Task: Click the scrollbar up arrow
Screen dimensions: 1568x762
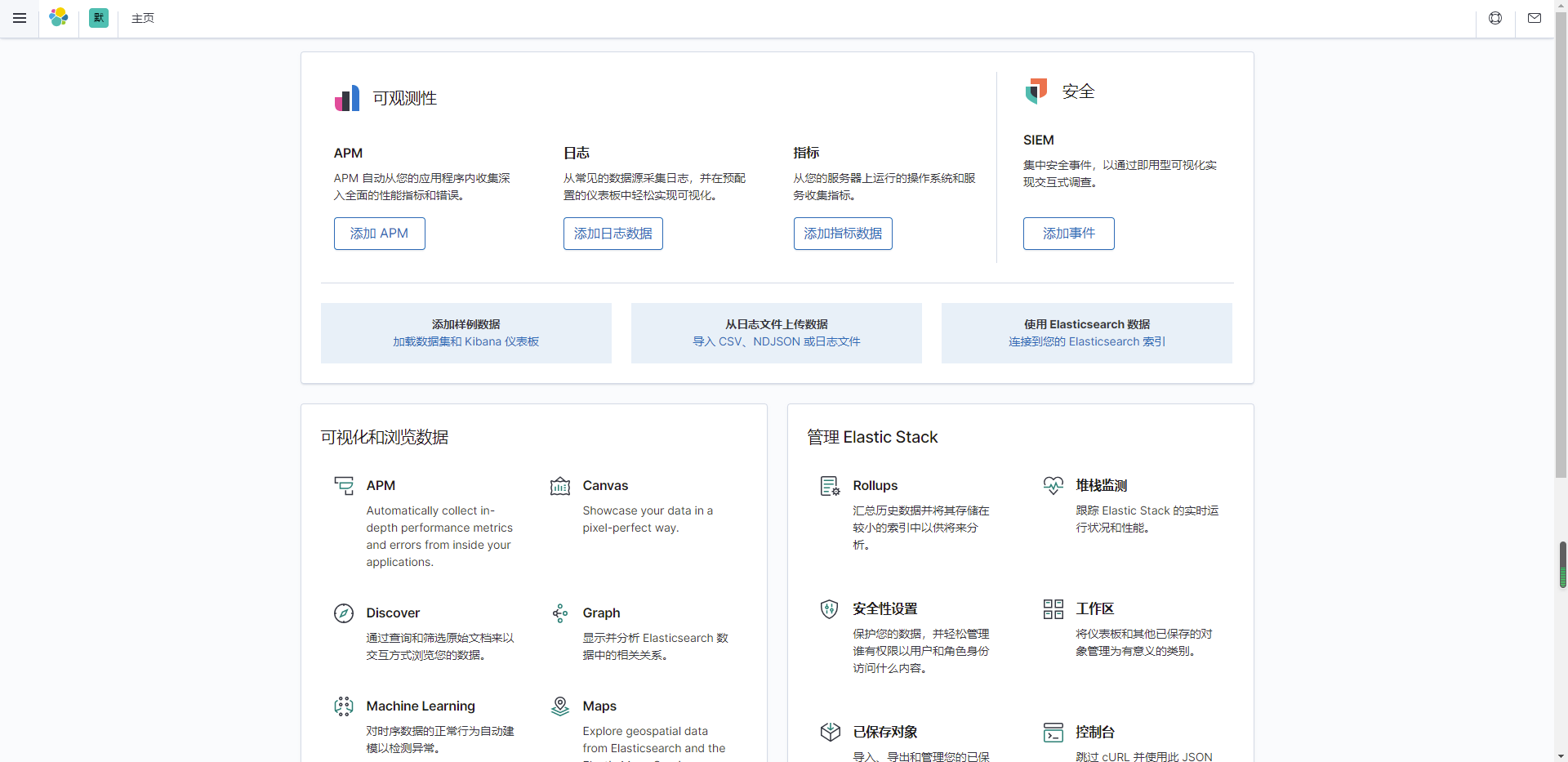Action: click(x=1561, y=6)
